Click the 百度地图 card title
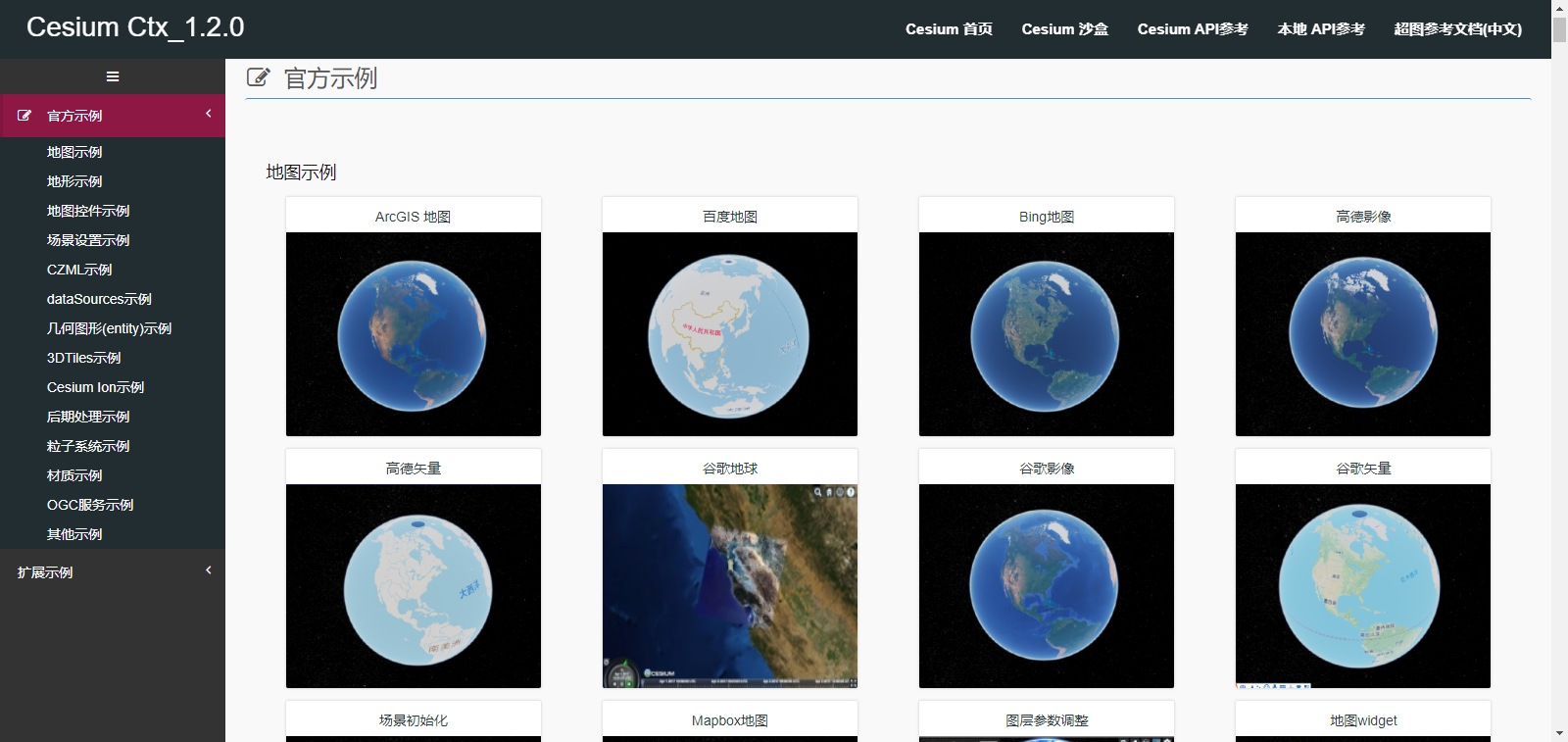 (x=730, y=217)
